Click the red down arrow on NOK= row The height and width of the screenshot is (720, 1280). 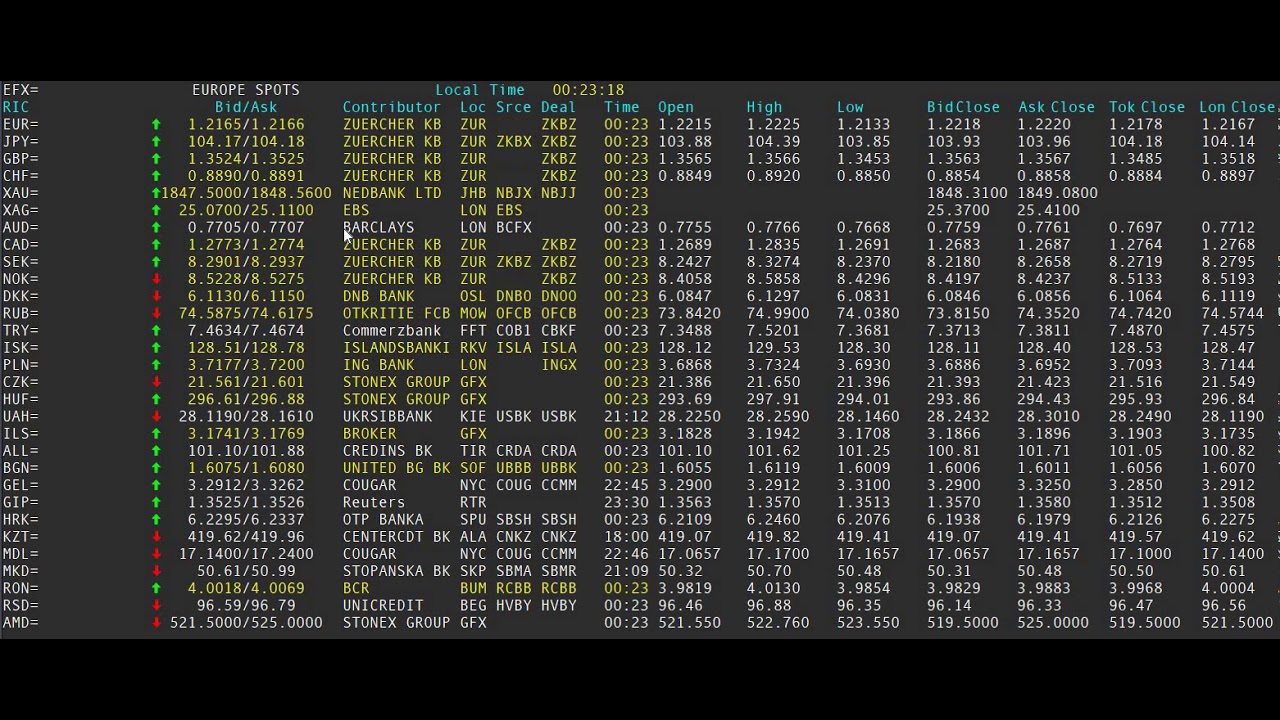click(156, 279)
